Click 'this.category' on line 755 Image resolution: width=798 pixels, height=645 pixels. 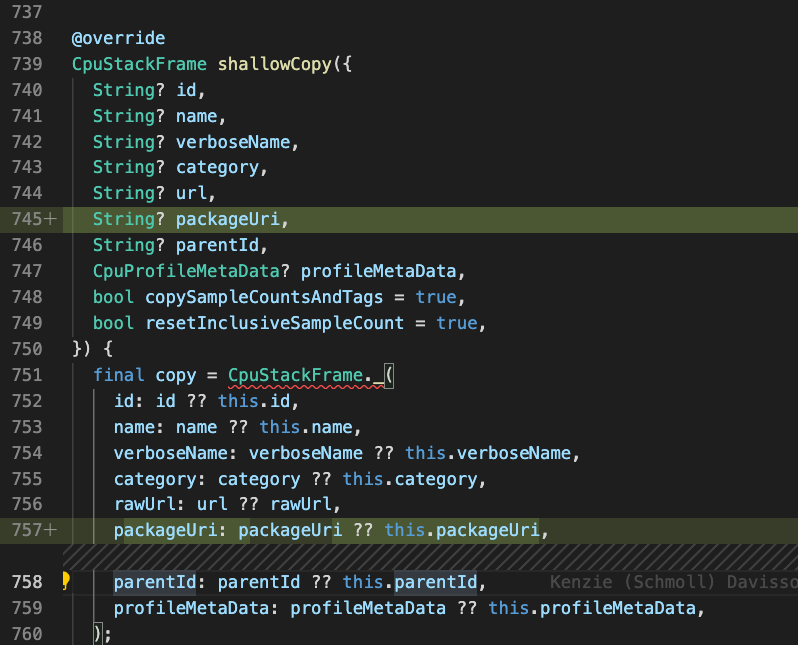click(x=410, y=479)
